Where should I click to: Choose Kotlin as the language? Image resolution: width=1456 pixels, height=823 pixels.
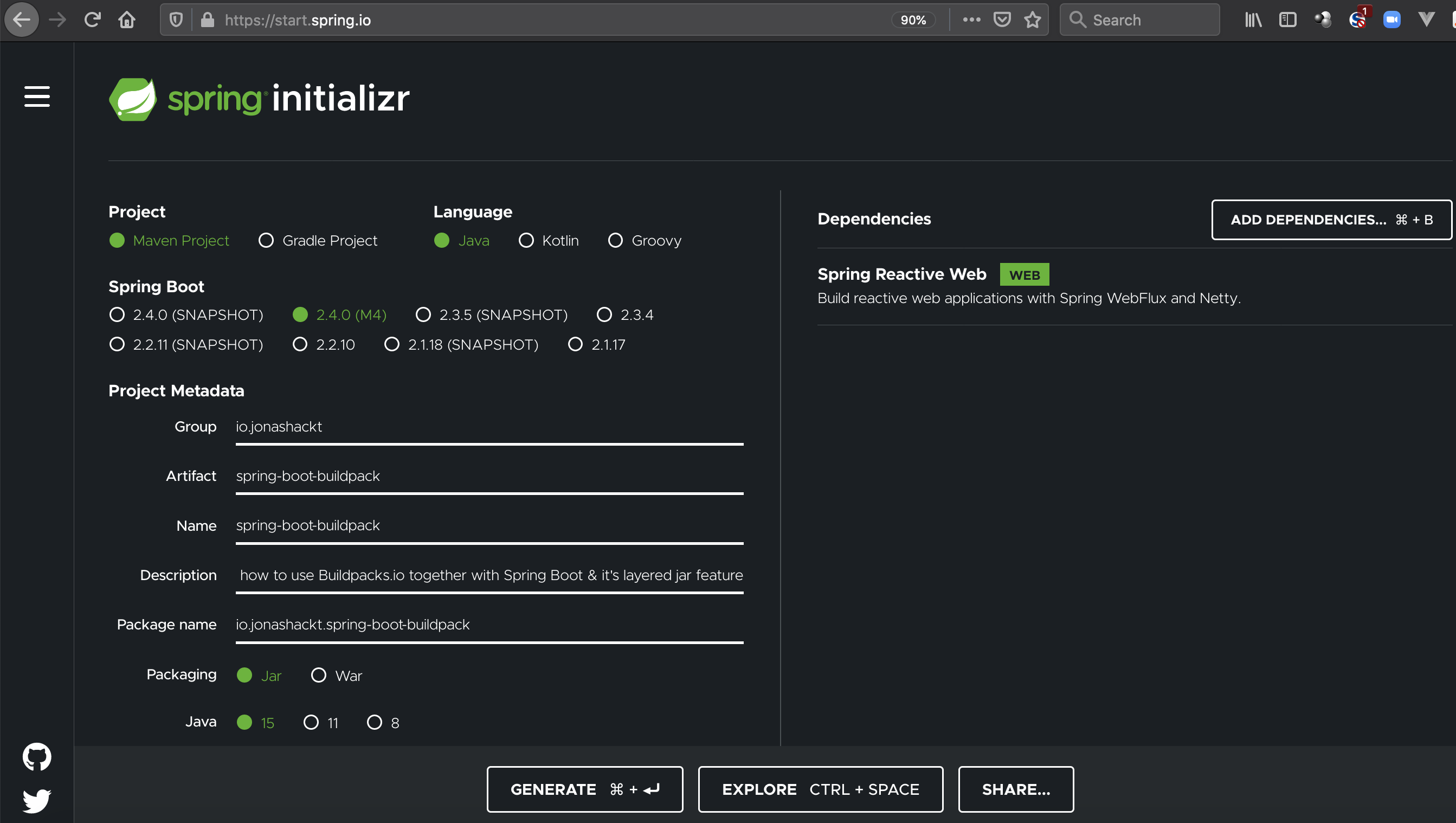tap(526, 241)
